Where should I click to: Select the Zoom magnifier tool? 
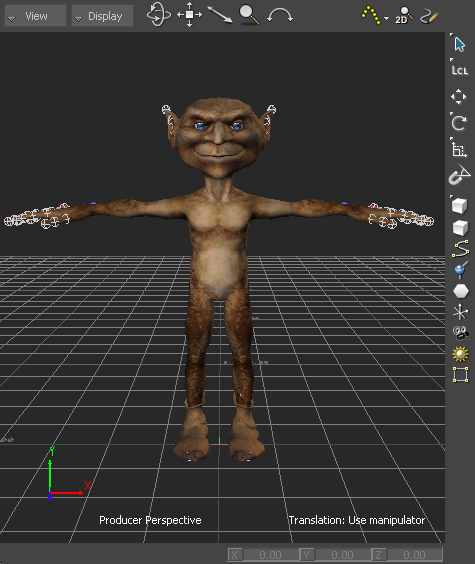point(249,15)
